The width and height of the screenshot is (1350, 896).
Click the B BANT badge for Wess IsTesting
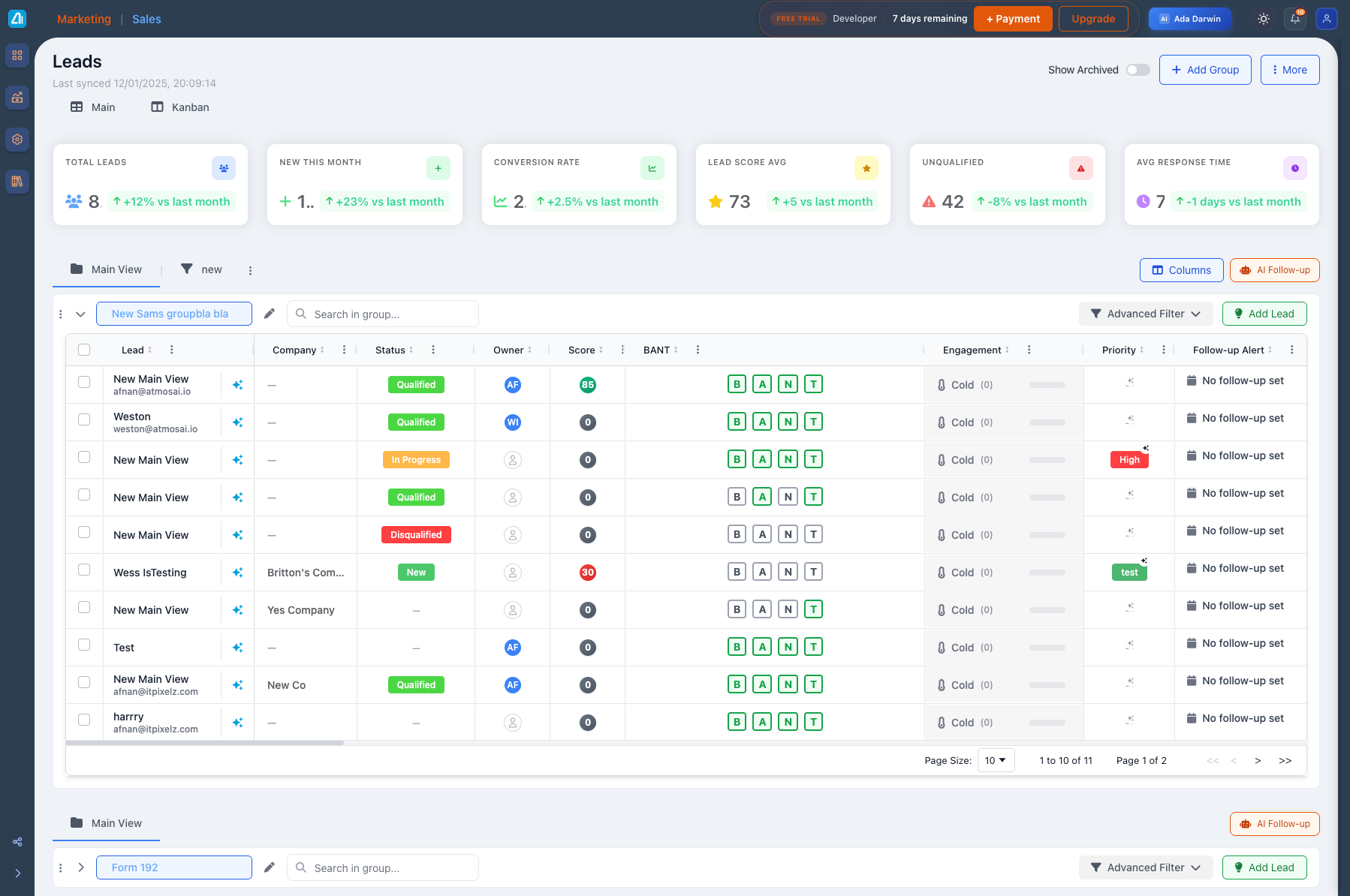(737, 572)
